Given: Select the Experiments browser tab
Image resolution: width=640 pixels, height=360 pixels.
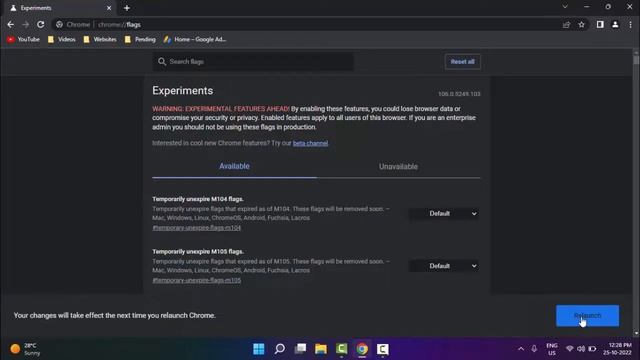Looking at the screenshot, I should (x=60, y=8).
